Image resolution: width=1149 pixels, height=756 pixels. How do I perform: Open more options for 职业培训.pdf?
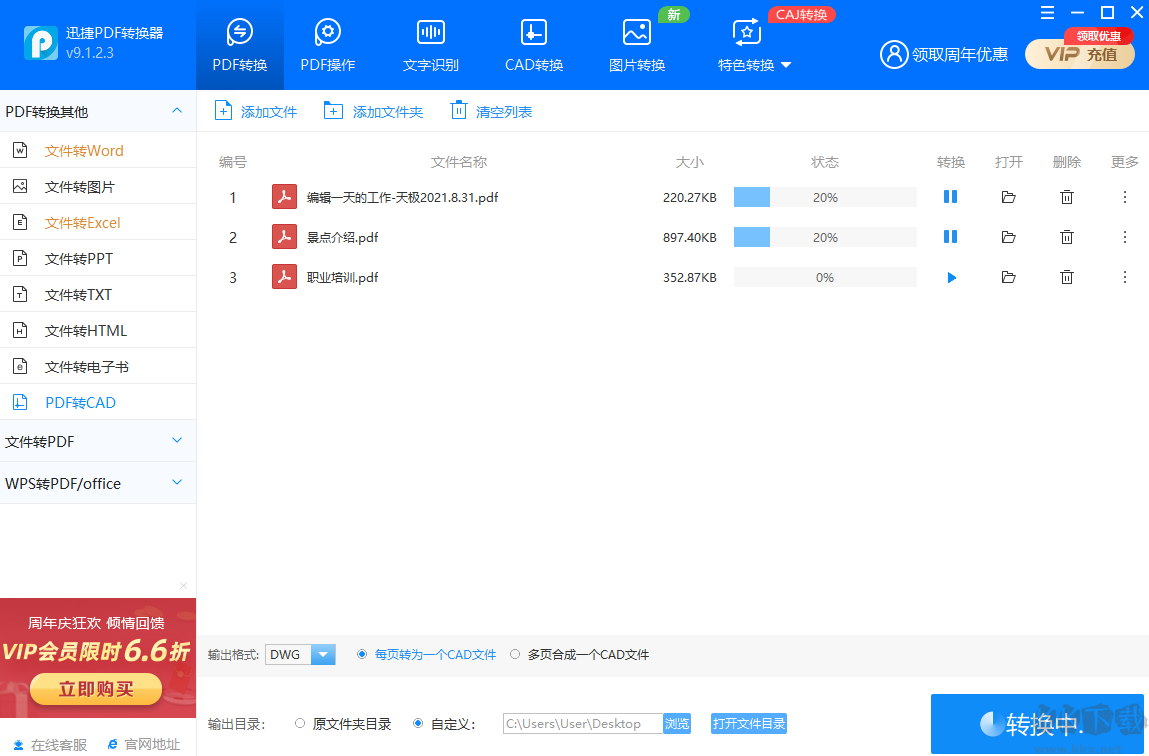click(1125, 277)
